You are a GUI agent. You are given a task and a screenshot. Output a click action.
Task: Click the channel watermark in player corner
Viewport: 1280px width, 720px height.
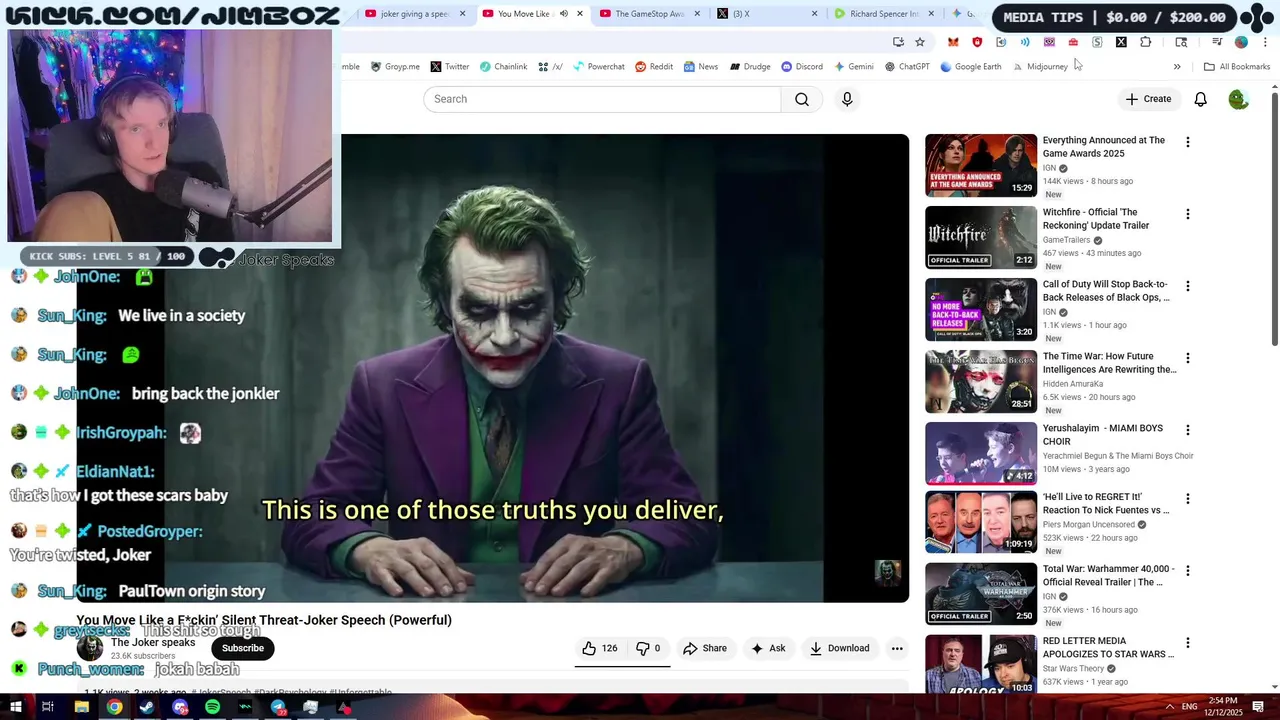coord(888,572)
